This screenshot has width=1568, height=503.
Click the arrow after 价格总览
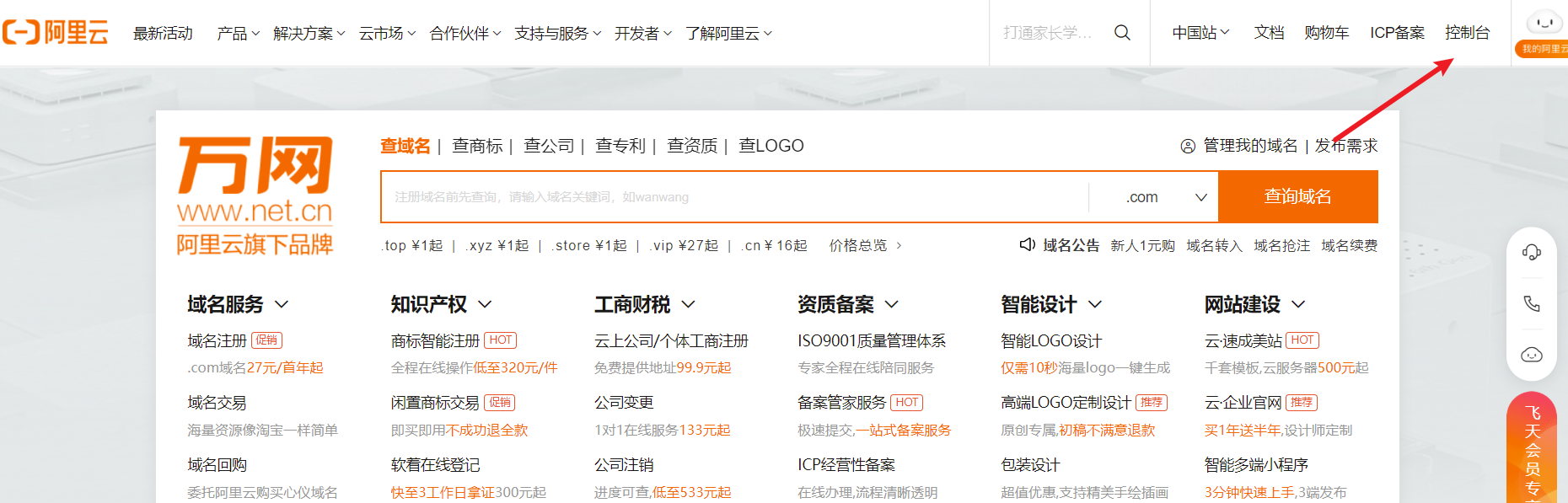pos(899,245)
